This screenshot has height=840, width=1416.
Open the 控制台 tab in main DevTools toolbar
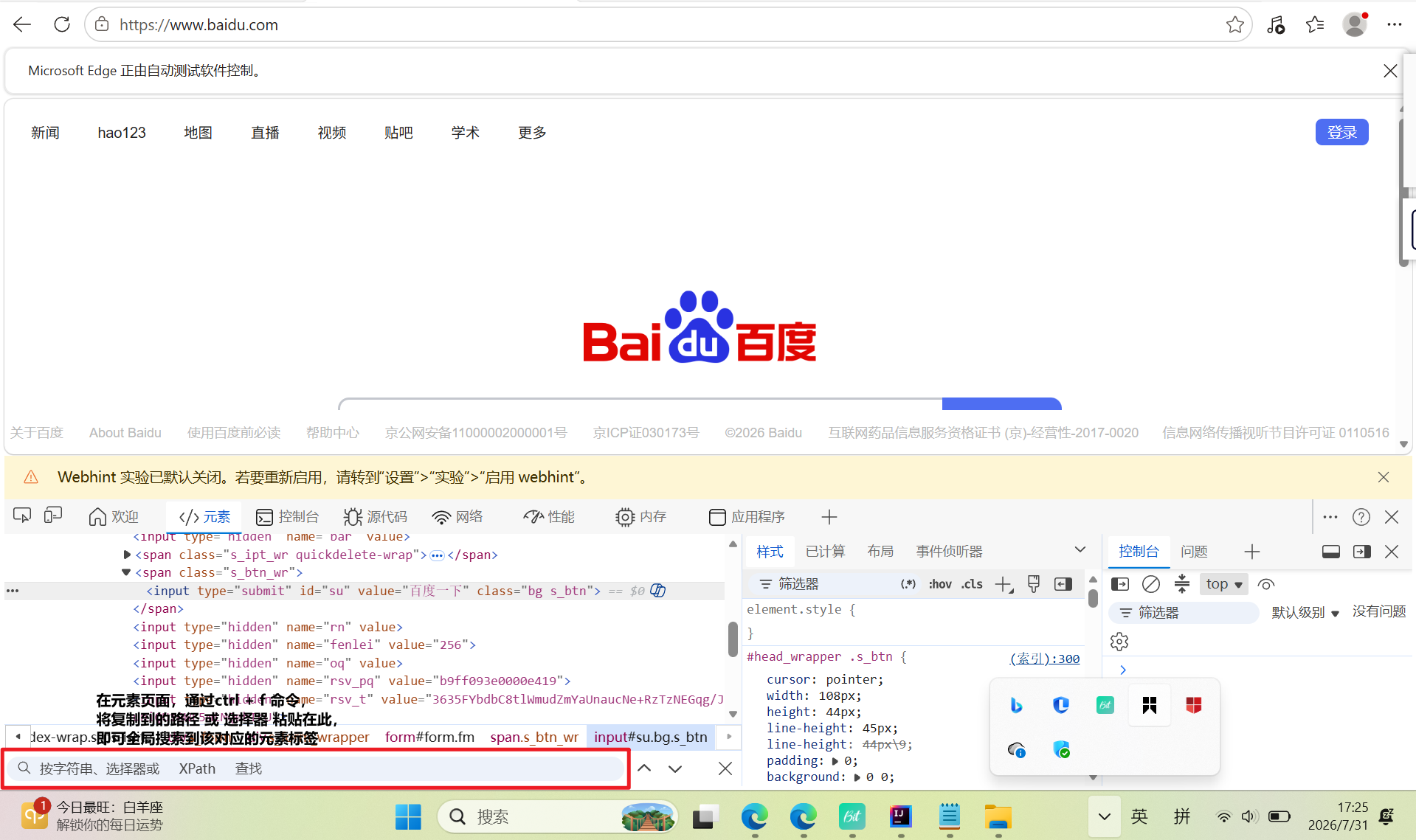pyautogui.click(x=287, y=517)
